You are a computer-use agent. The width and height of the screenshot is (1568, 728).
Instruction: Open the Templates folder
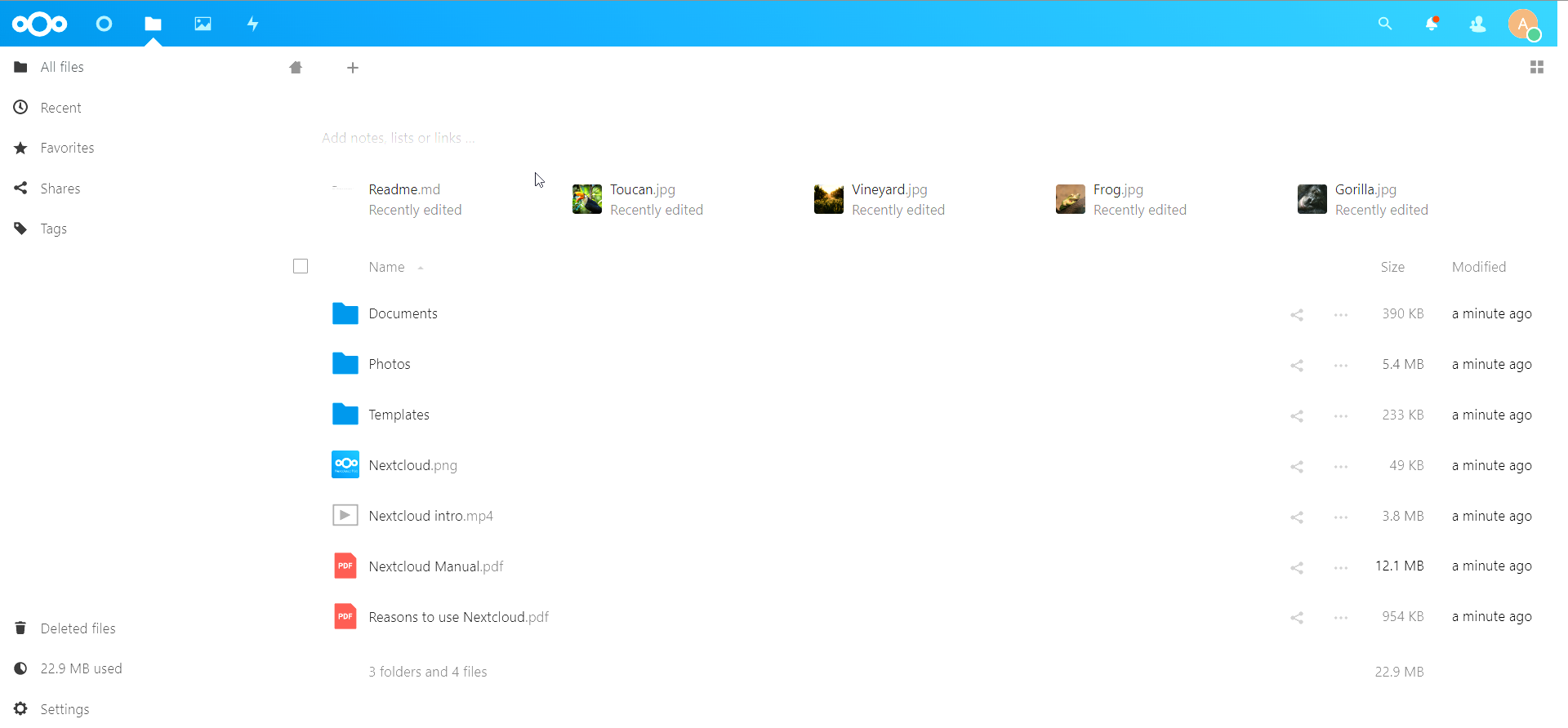399,415
